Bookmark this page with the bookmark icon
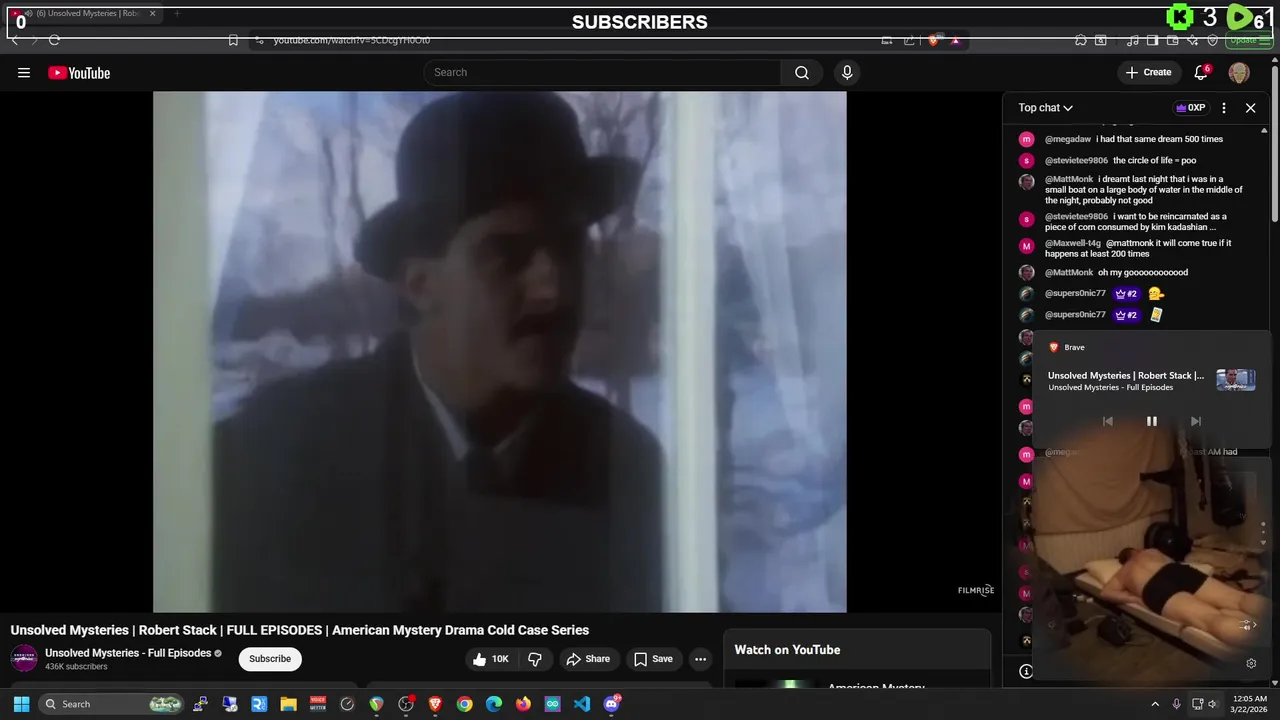Screen dimensions: 1280x720 233,40
